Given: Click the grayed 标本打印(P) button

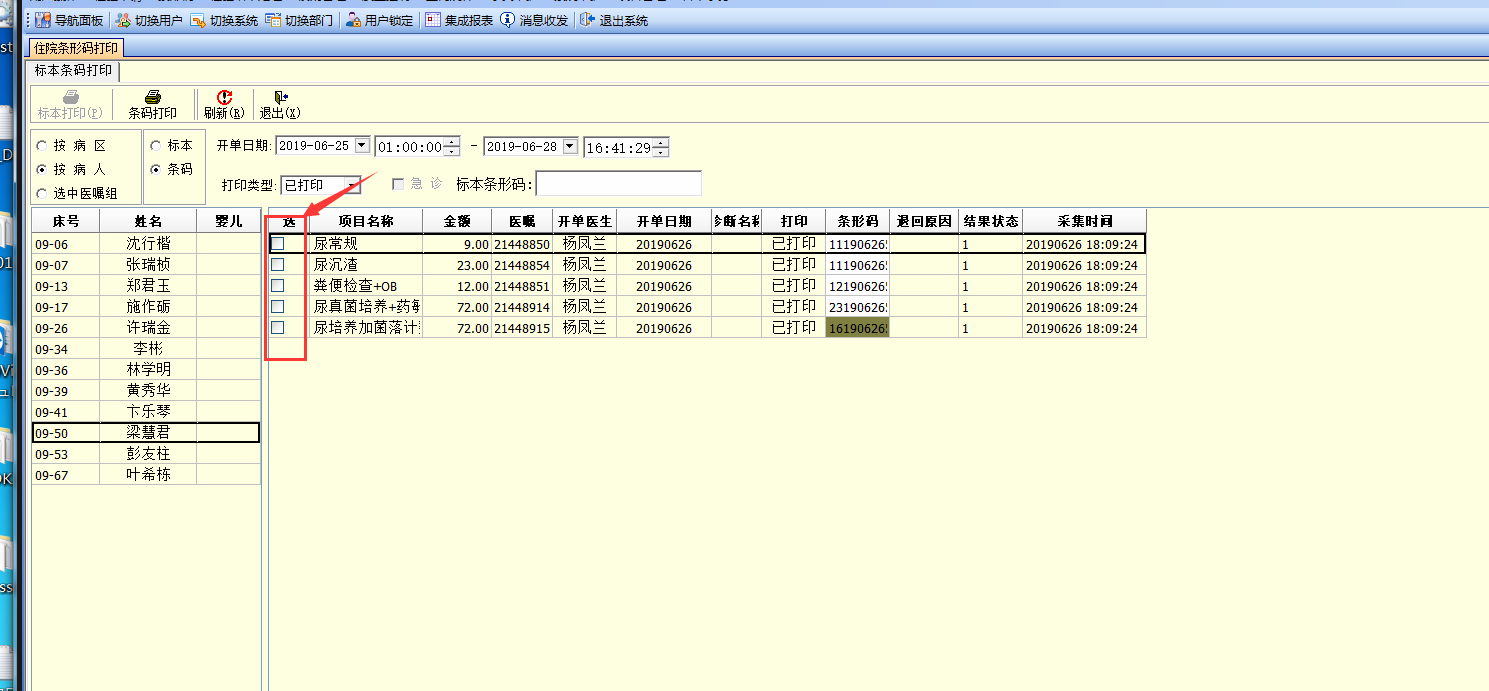Looking at the screenshot, I should click(70, 105).
